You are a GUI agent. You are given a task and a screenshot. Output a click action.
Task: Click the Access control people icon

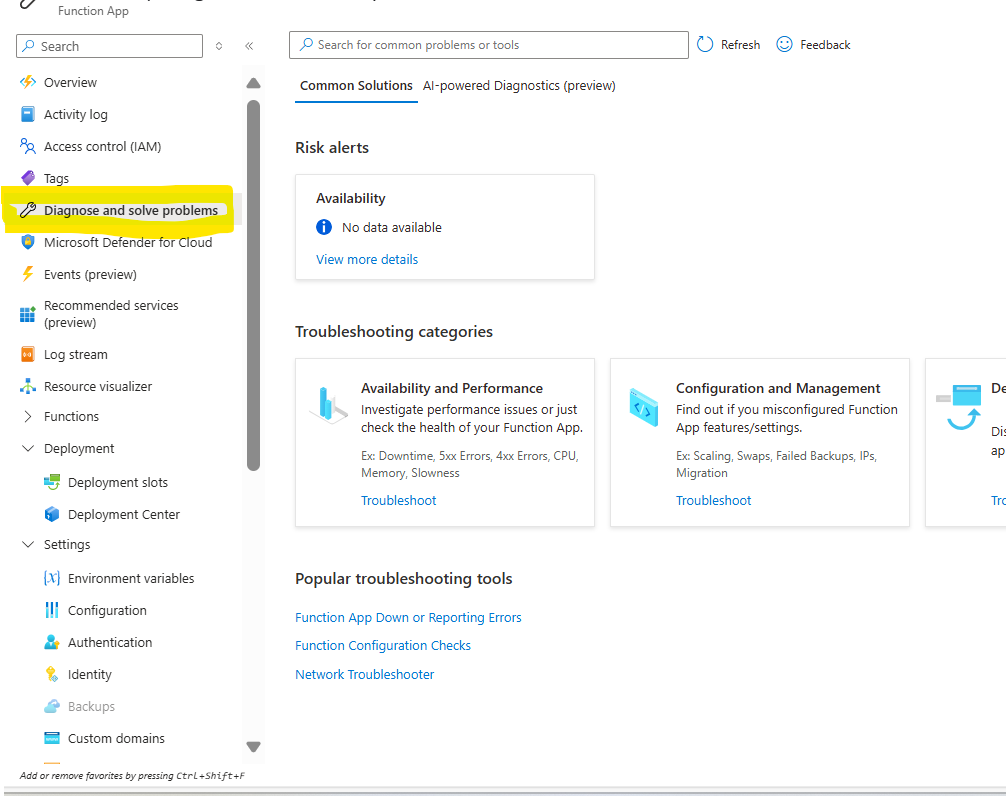[28, 146]
